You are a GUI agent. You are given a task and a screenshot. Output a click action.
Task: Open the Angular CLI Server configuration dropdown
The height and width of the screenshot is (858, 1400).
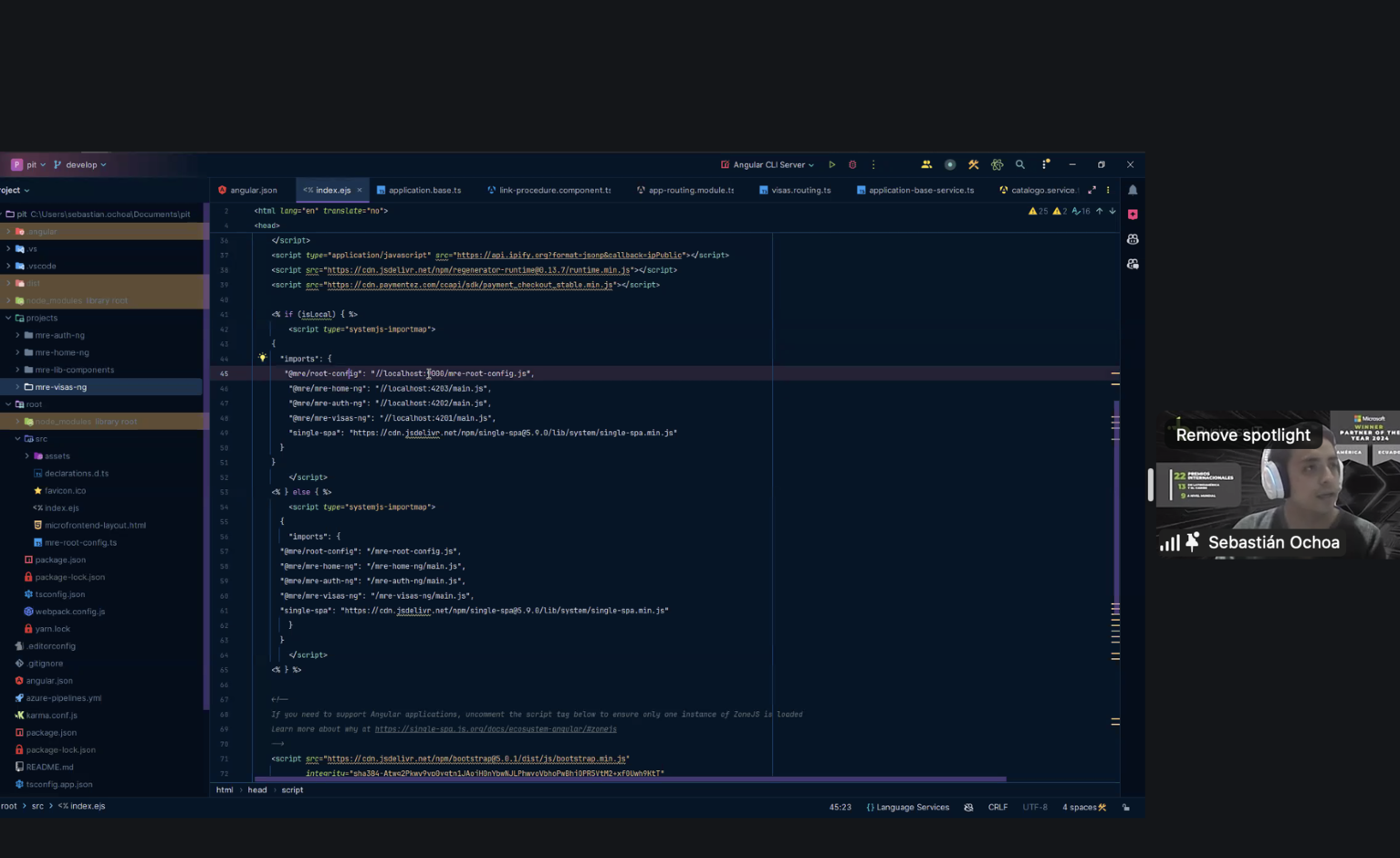(768, 165)
